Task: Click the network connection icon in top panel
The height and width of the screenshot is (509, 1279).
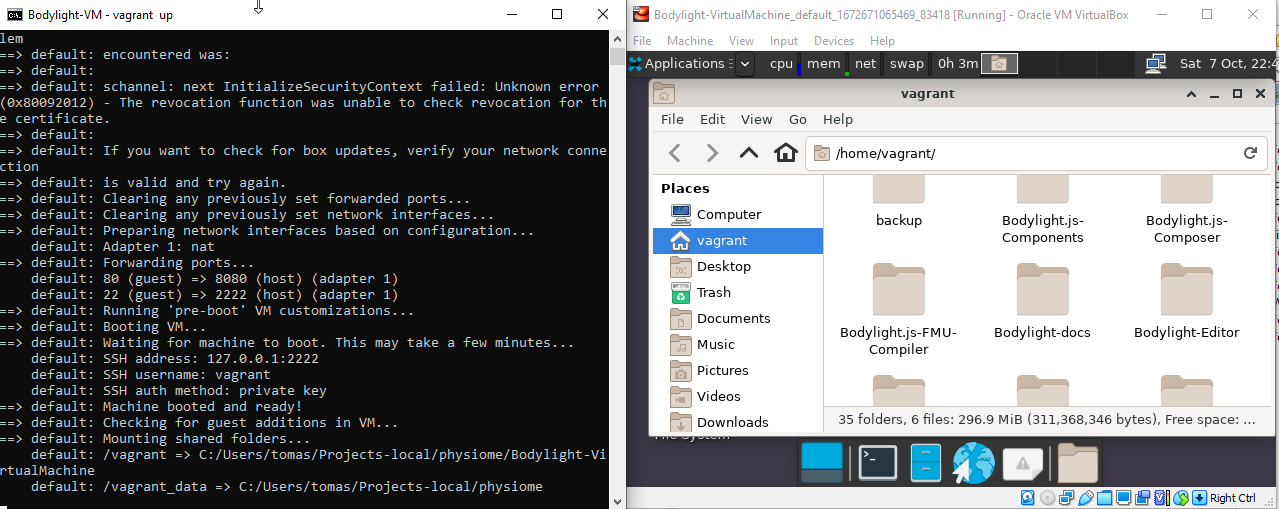Action: point(1155,63)
